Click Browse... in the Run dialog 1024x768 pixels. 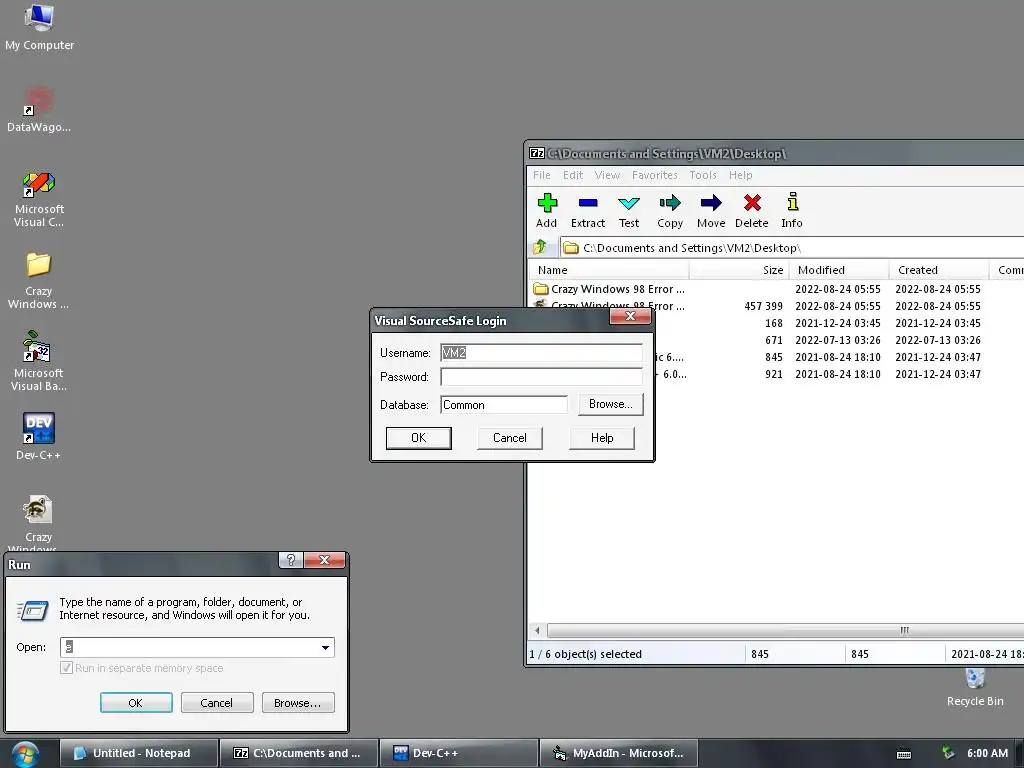pyautogui.click(x=298, y=703)
